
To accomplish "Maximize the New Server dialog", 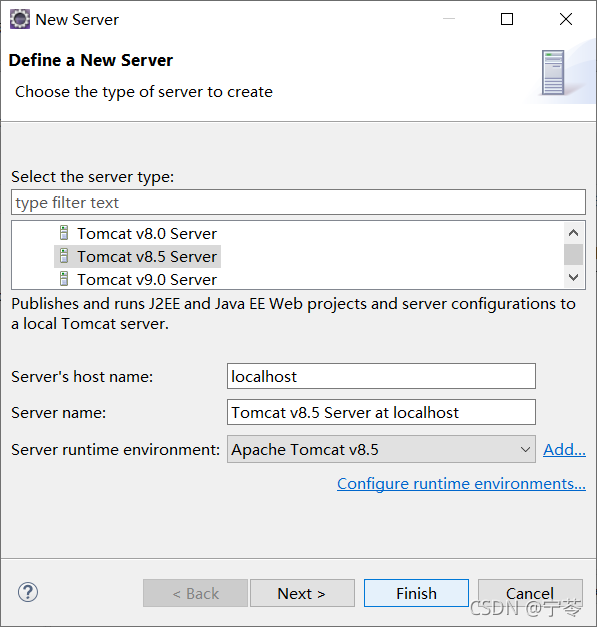I will click(x=507, y=19).
